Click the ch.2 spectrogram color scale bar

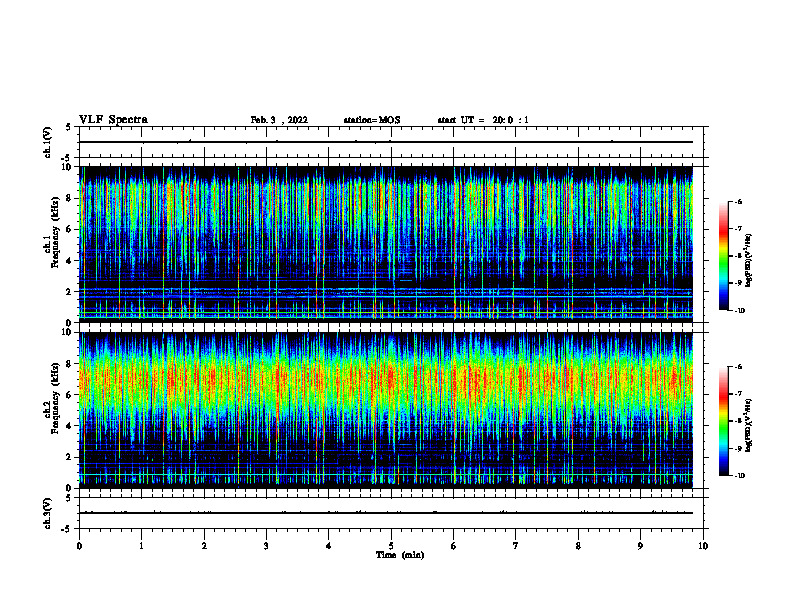(724, 421)
